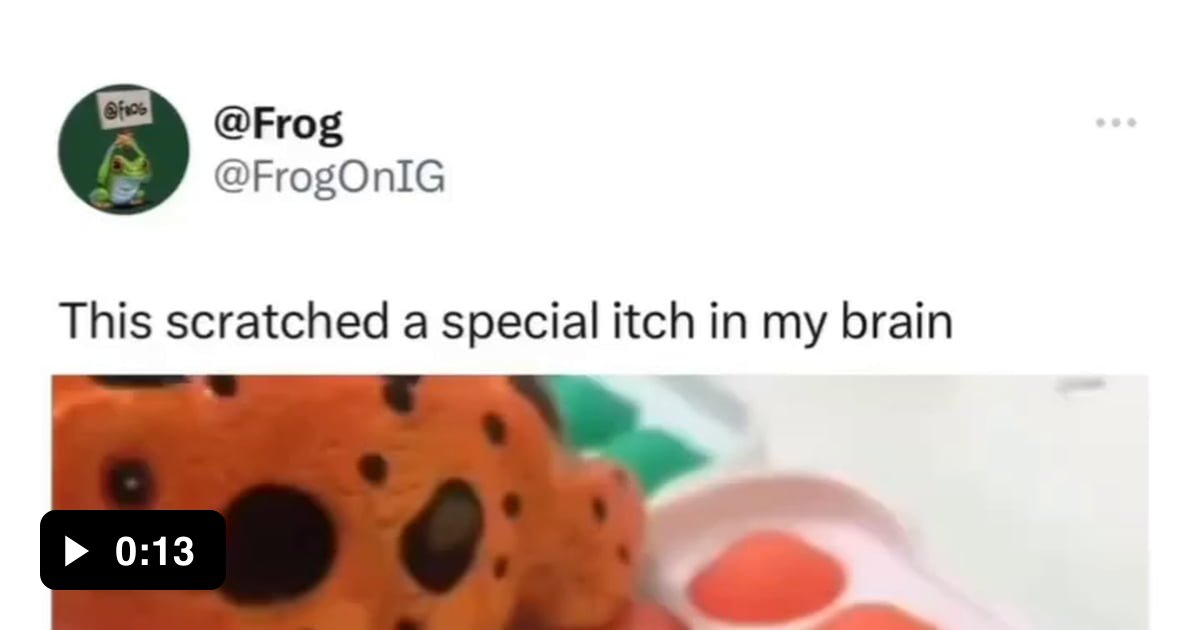Click the brown oval spot on the plush
Viewport: 1200px width, 630px height.
tap(443, 535)
